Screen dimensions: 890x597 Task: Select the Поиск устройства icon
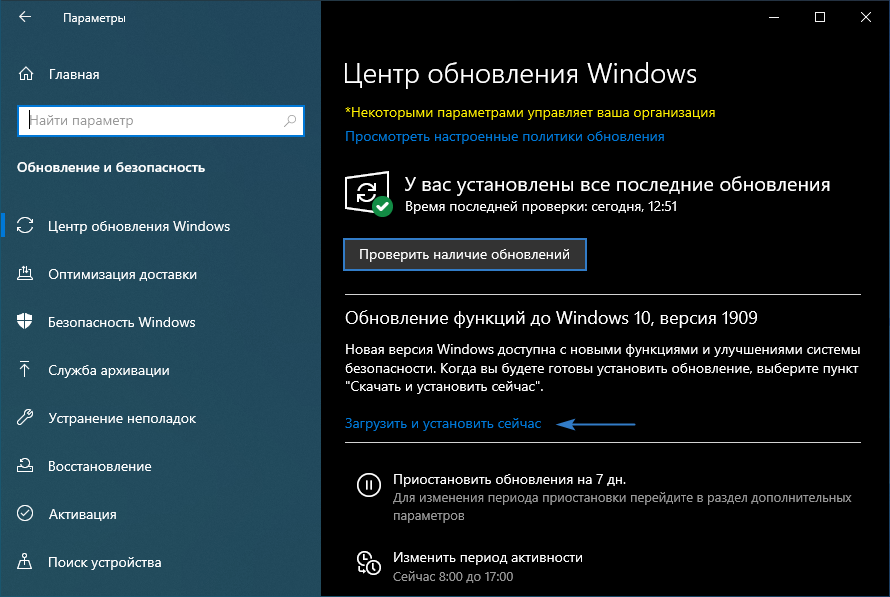pos(25,561)
